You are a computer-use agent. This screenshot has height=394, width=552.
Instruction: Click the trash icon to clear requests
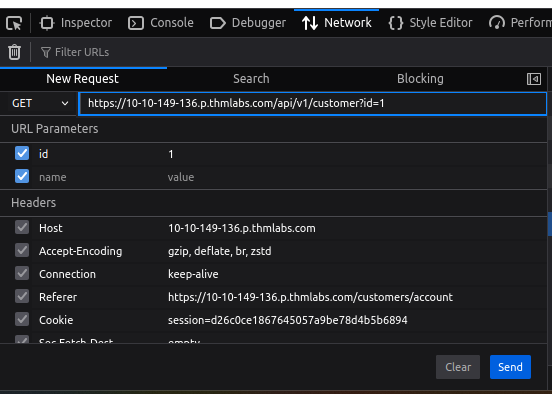14,52
